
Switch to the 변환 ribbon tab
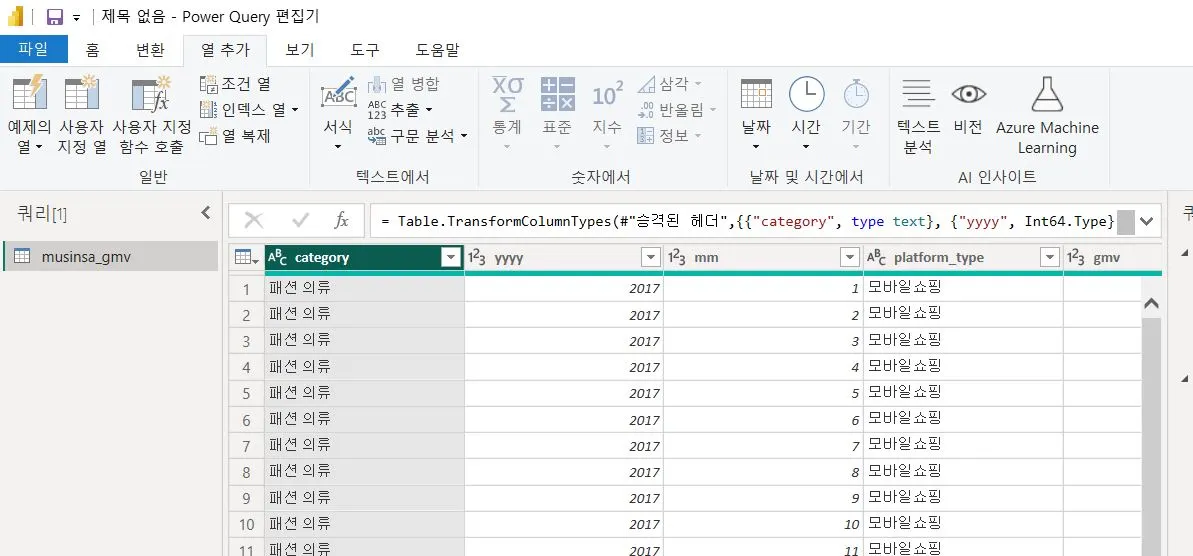click(x=150, y=50)
